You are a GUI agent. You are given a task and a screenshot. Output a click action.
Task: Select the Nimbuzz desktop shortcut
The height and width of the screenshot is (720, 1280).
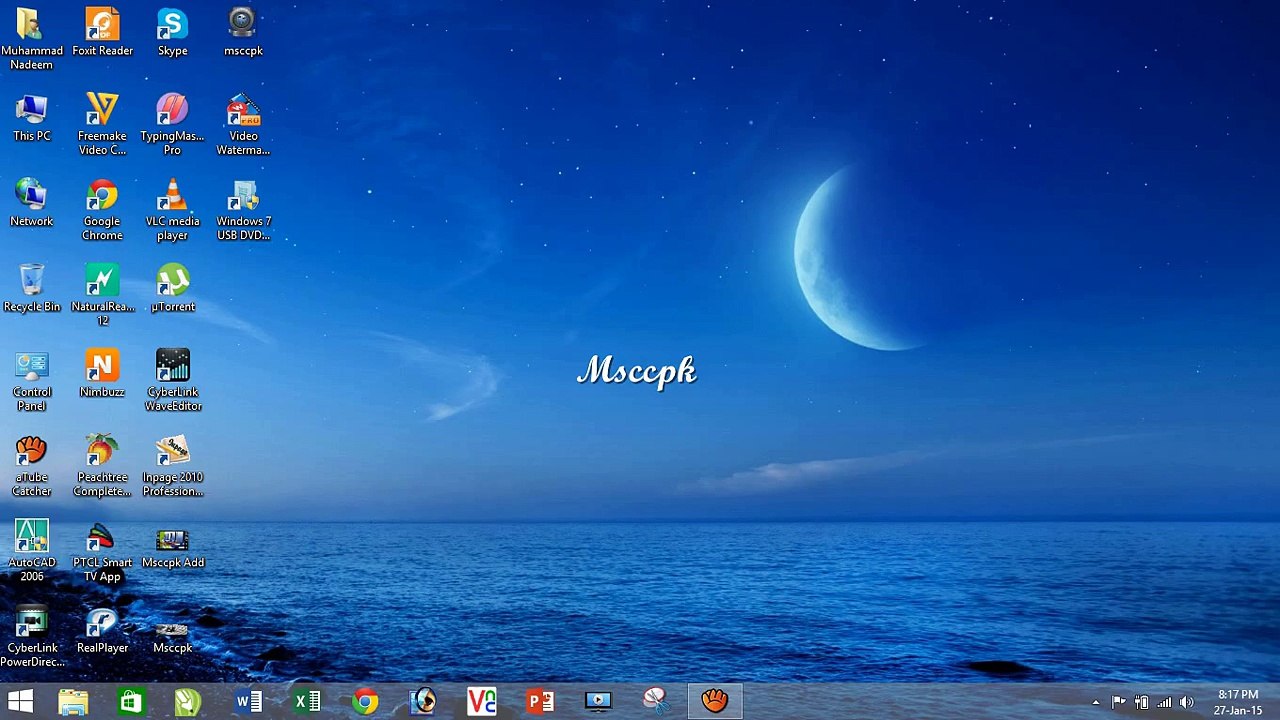(102, 374)
